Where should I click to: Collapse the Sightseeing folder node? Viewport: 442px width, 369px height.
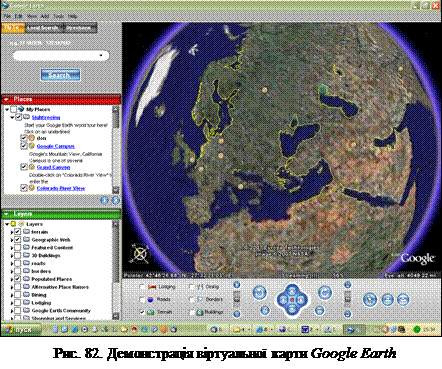12,117
